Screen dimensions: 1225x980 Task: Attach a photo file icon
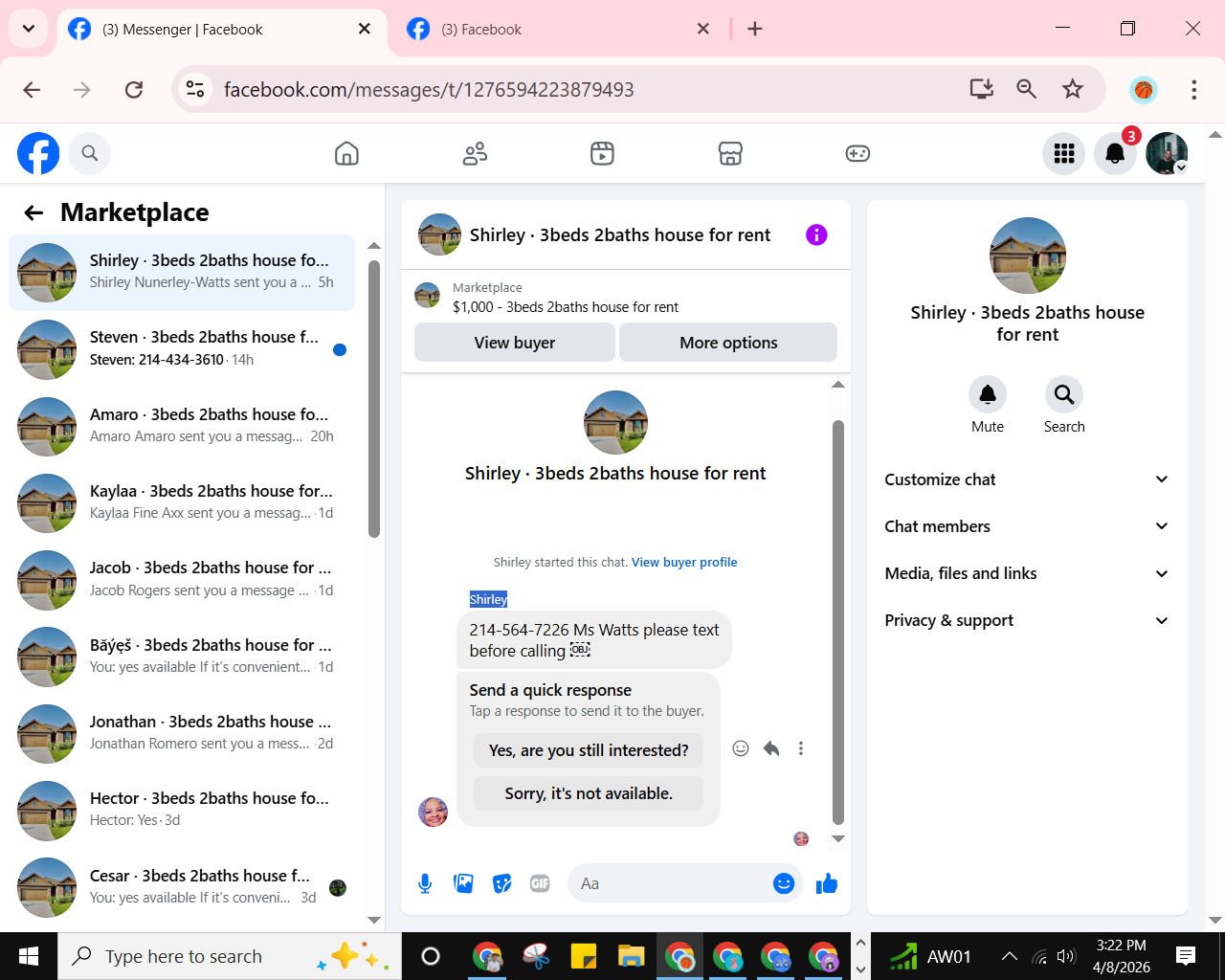click(x=463, y=883)
